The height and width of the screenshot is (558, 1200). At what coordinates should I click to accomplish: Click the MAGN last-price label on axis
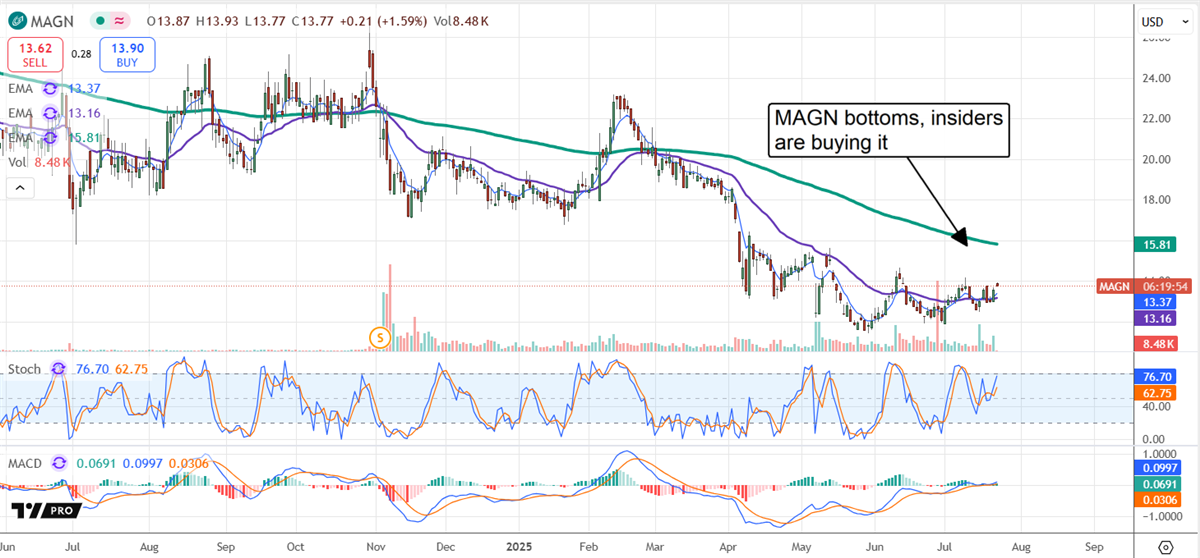(x=1114, y=286)
